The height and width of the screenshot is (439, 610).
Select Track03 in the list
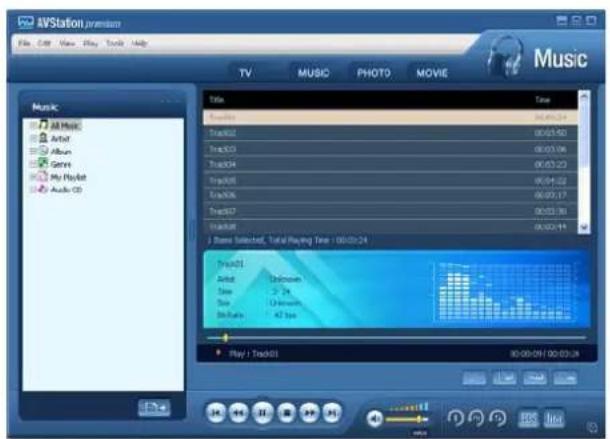(390, 149)
